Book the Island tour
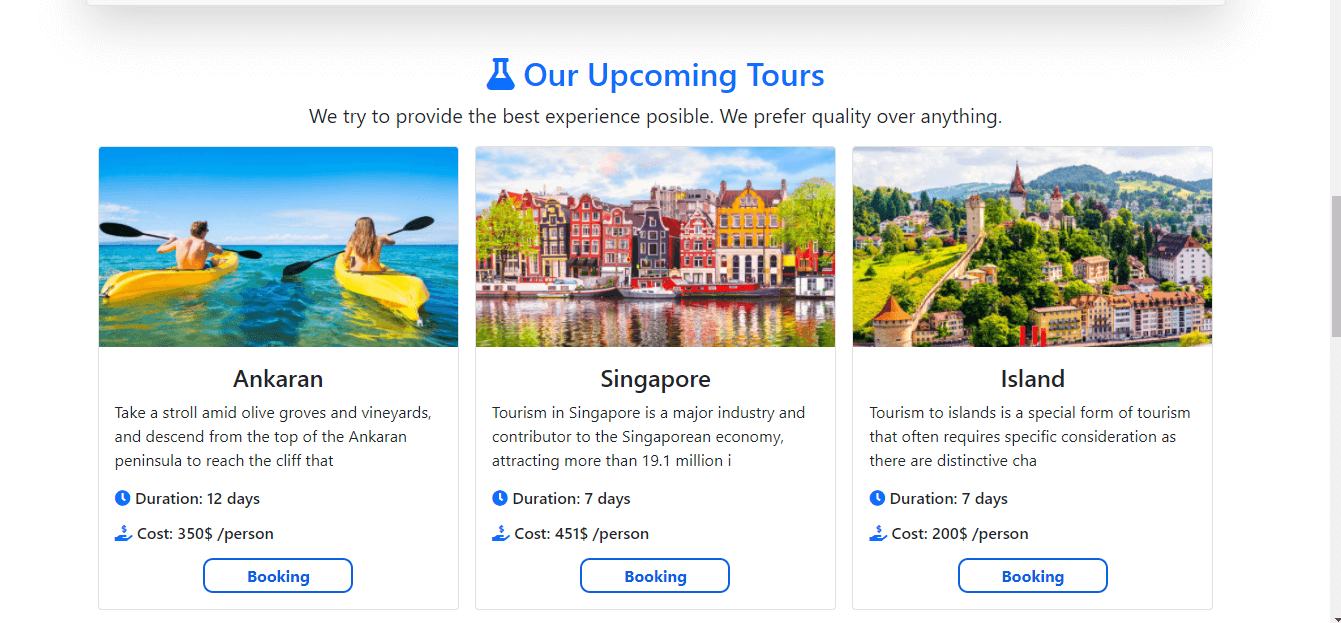Image resolution: width=1341 pixels, height=623 pixels. (x=1033, y=576)
